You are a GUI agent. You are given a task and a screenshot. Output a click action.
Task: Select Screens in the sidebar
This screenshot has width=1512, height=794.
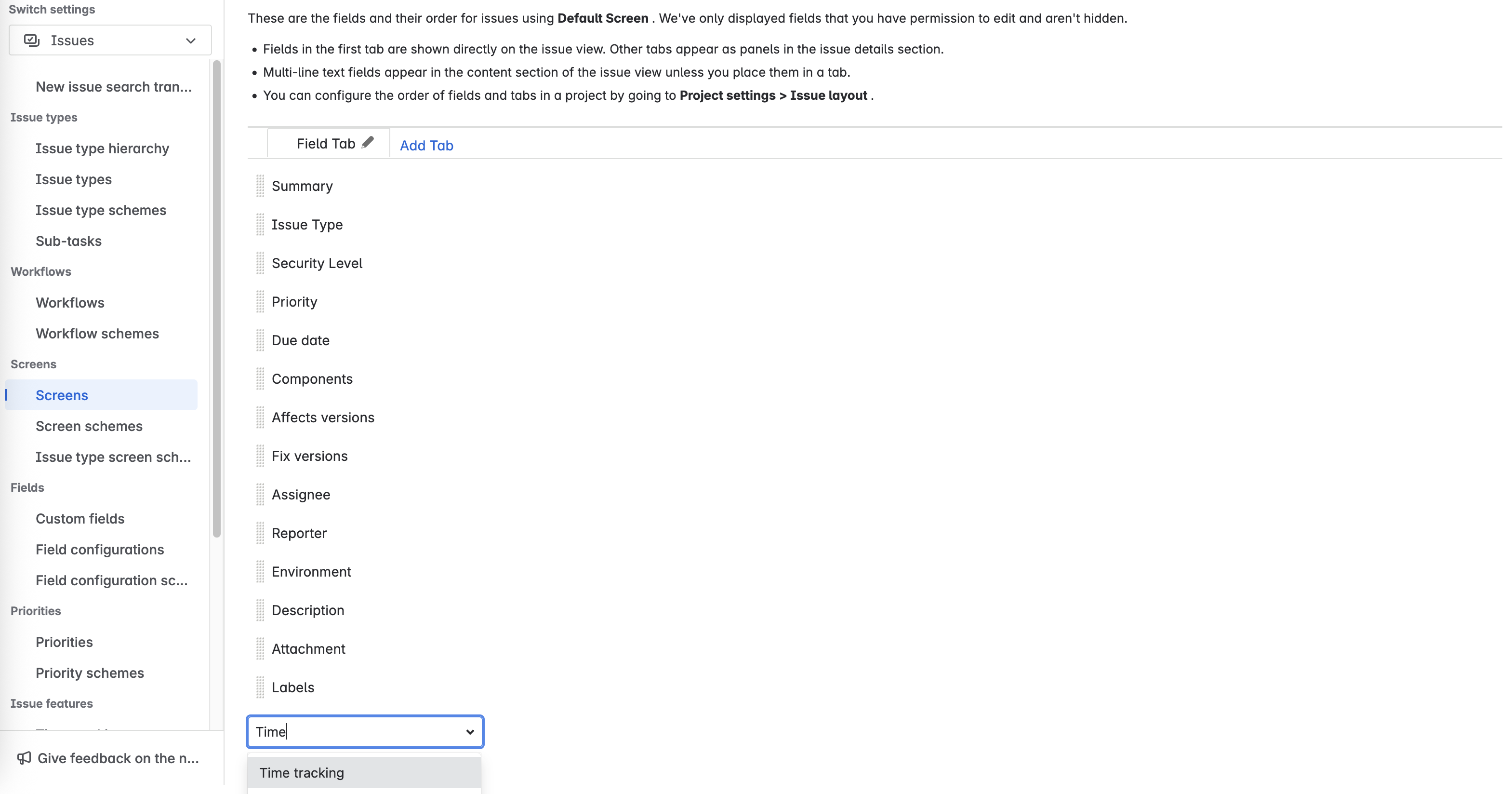[x=61, y=395]
